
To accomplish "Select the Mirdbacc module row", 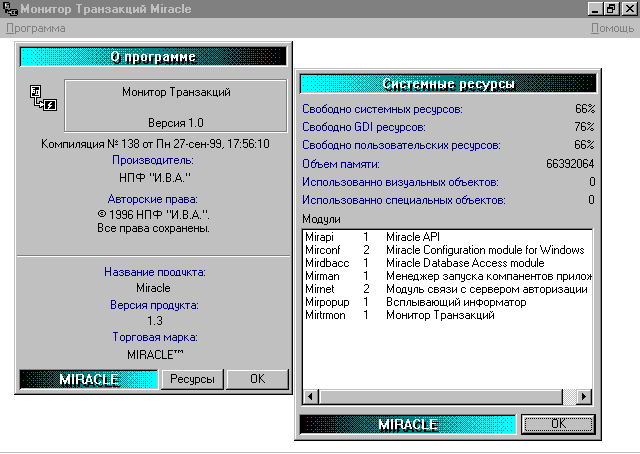I will point(448,263).
